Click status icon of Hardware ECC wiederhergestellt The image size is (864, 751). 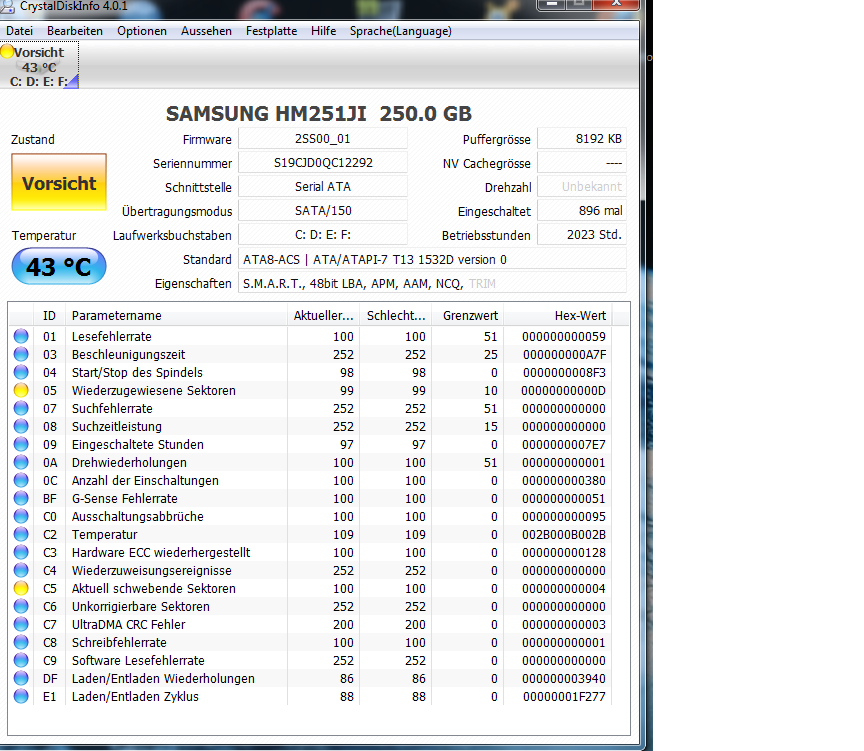pos(21,552)
